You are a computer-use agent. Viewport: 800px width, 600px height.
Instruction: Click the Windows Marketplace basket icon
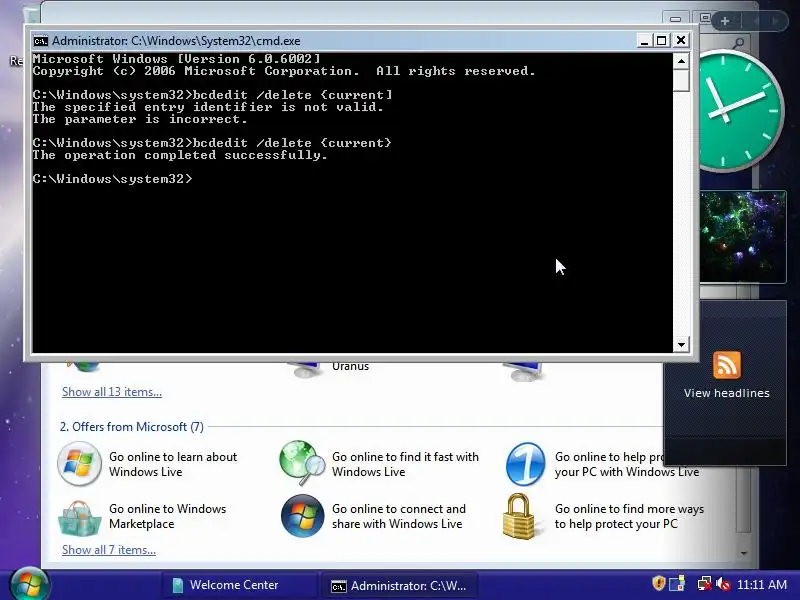[x=79, y=517]
